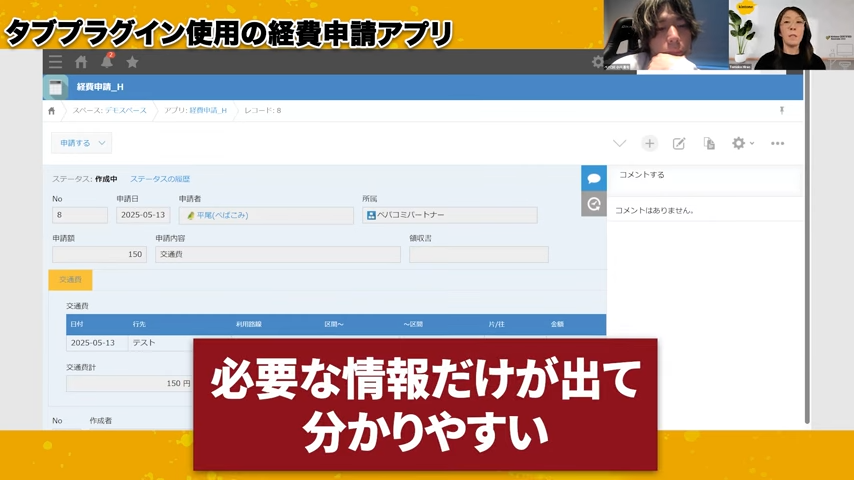Click the 申請日 value 2025-05-13

(x=143, y=215)
